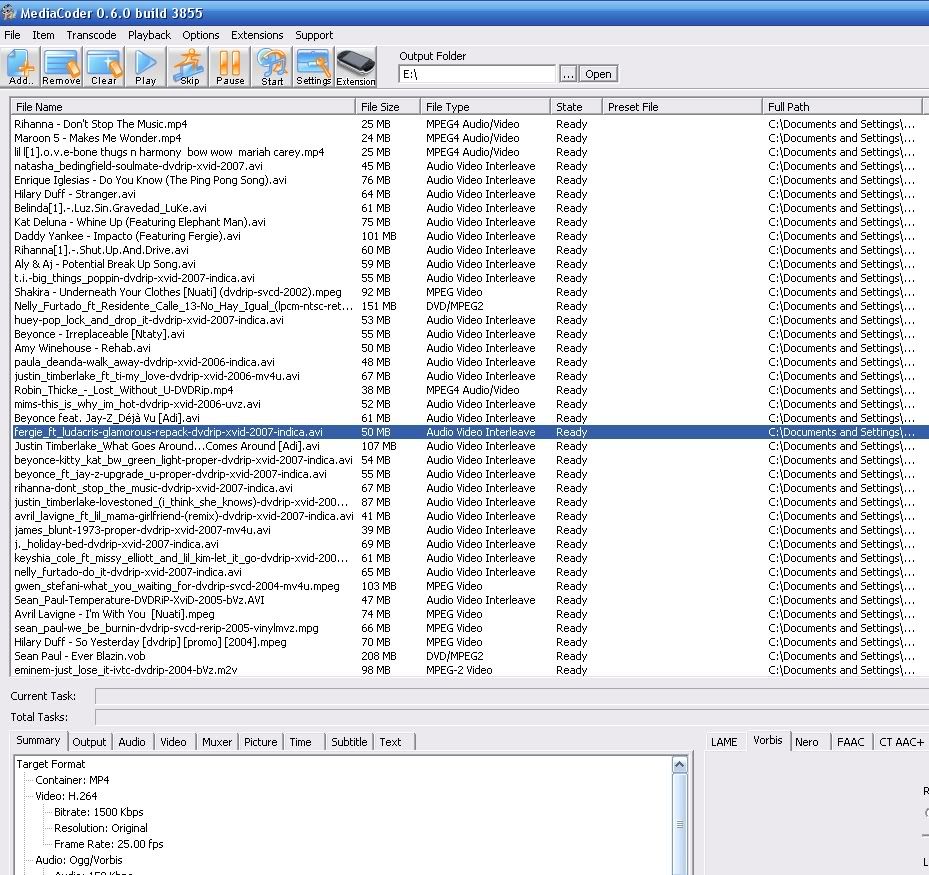The image size is (929, 875).
Task: Click the summary panel scrollbar thumb
Action: [x=680, y=824]
